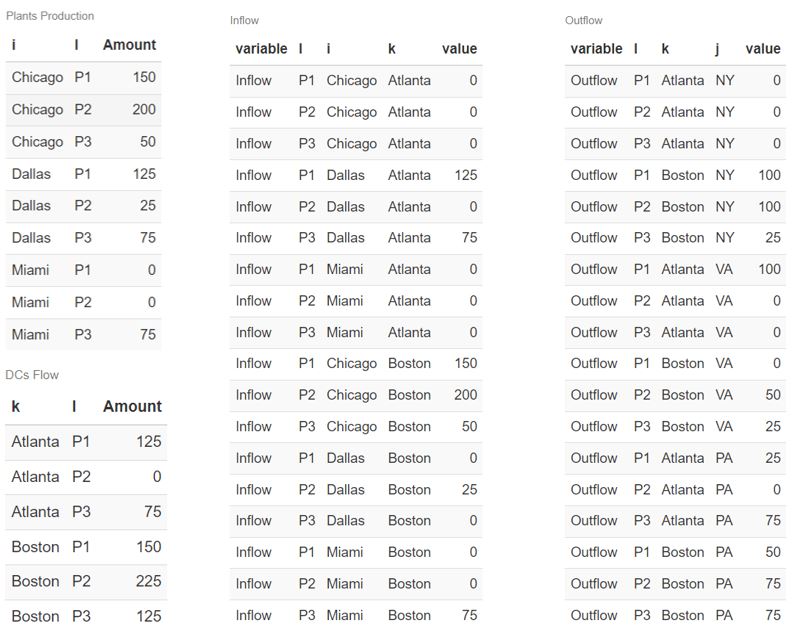
Task: Click the DCs Flow table title
Action: click(32, 375)
